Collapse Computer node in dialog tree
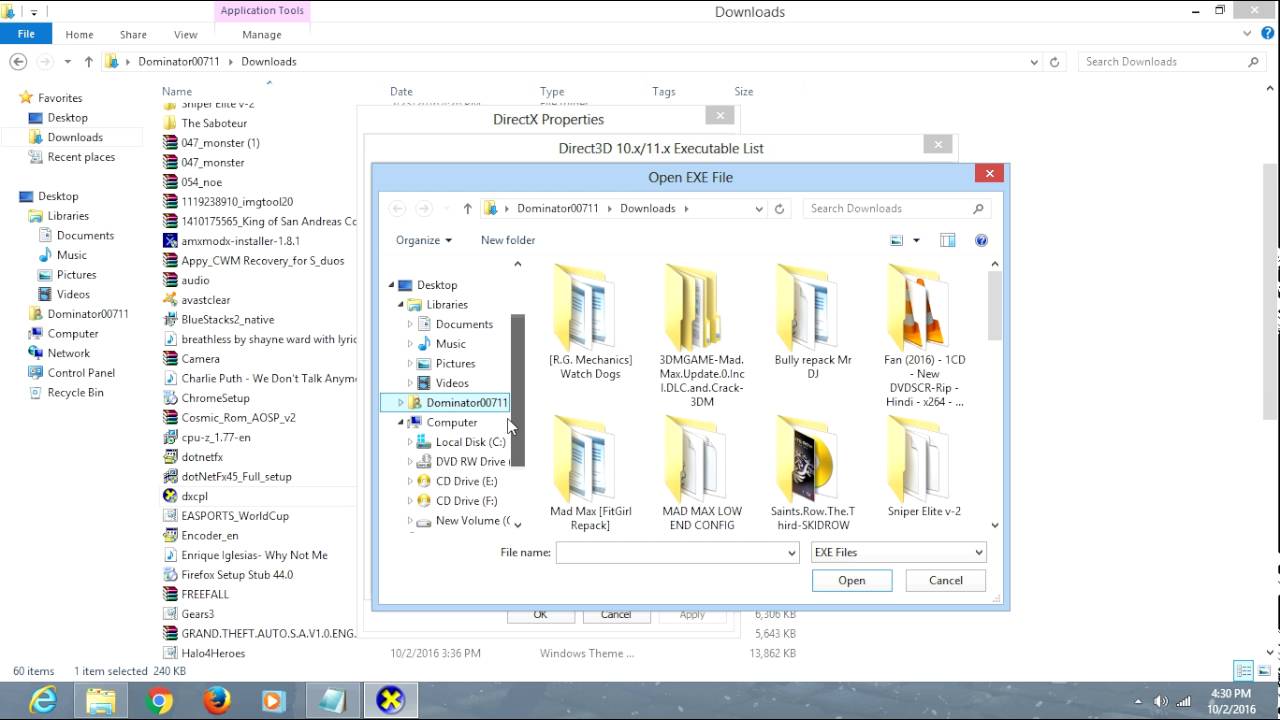 tap(401, 422)
